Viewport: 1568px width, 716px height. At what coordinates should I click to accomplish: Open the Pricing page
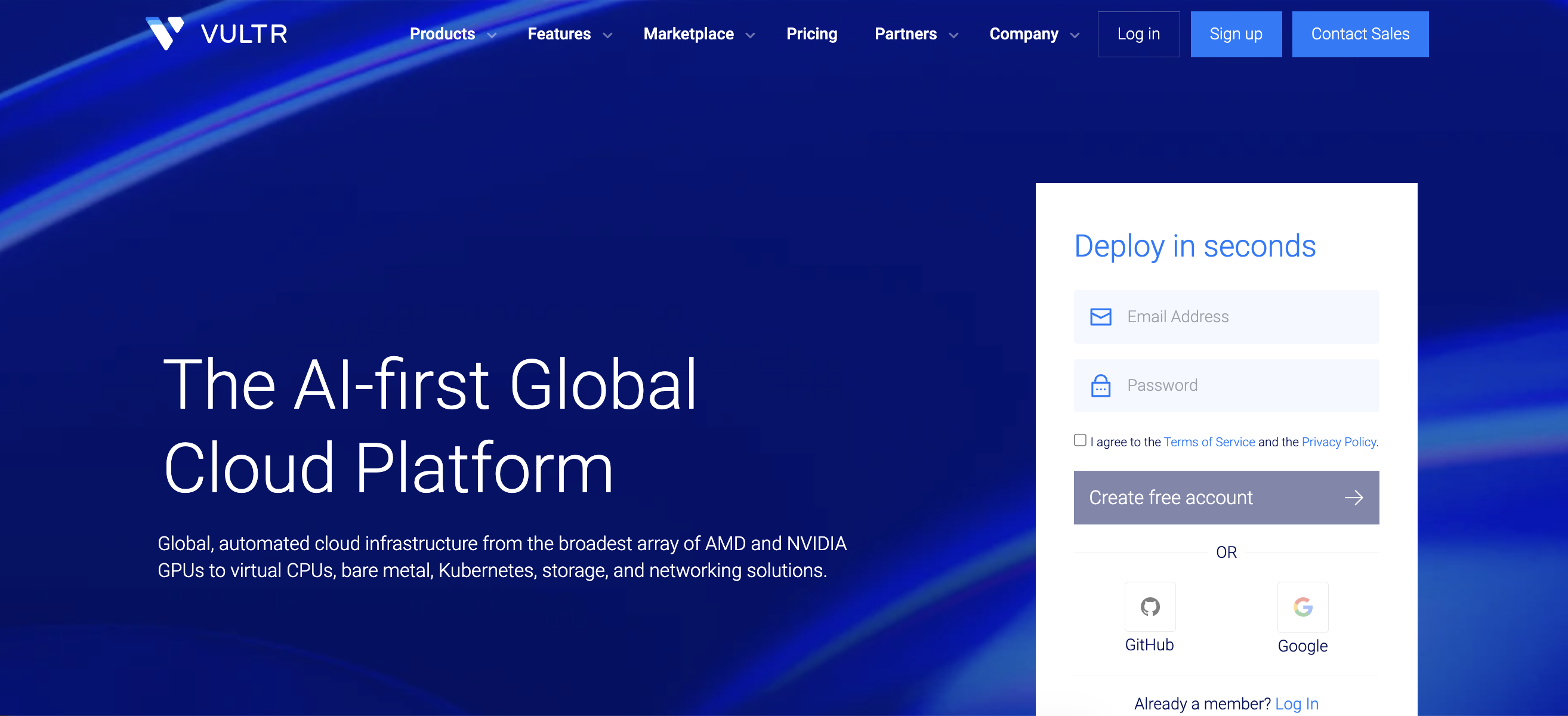point(812,34)
